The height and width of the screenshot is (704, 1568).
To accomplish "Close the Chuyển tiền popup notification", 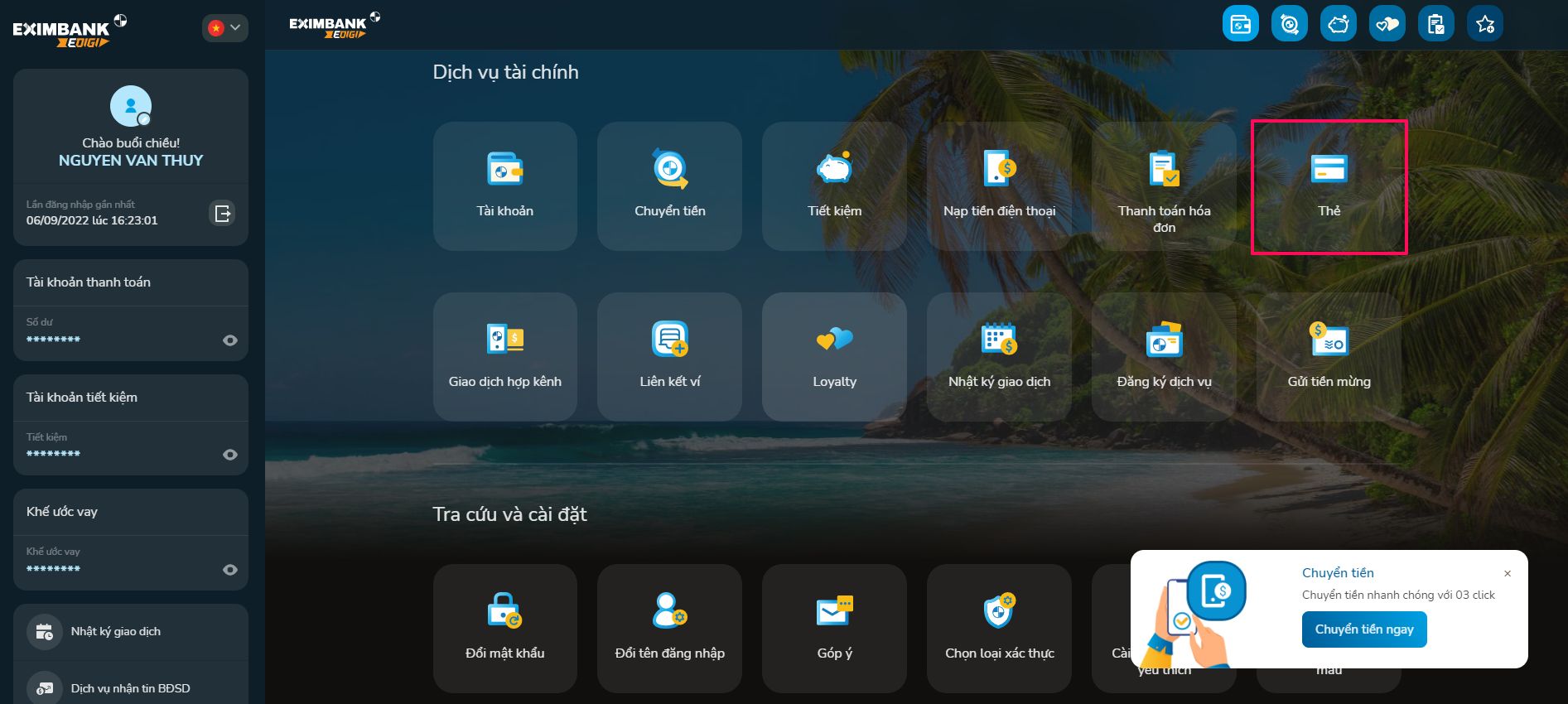I will [x=1508, y=573].
